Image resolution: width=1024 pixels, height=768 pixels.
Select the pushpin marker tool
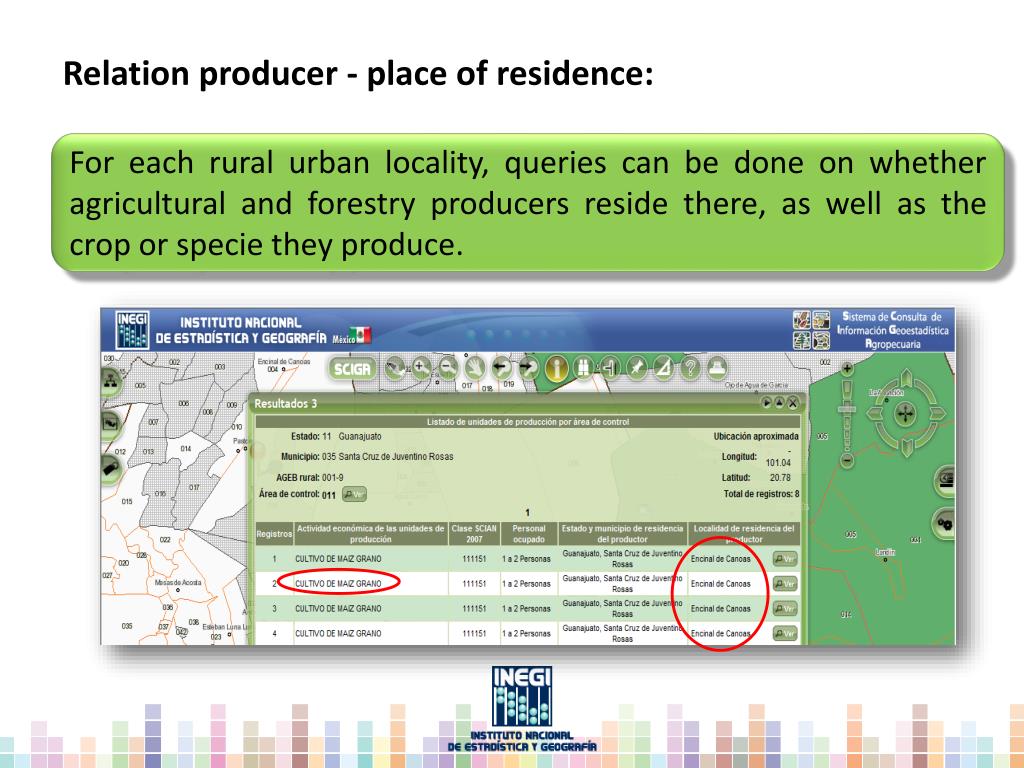(636, 368)
